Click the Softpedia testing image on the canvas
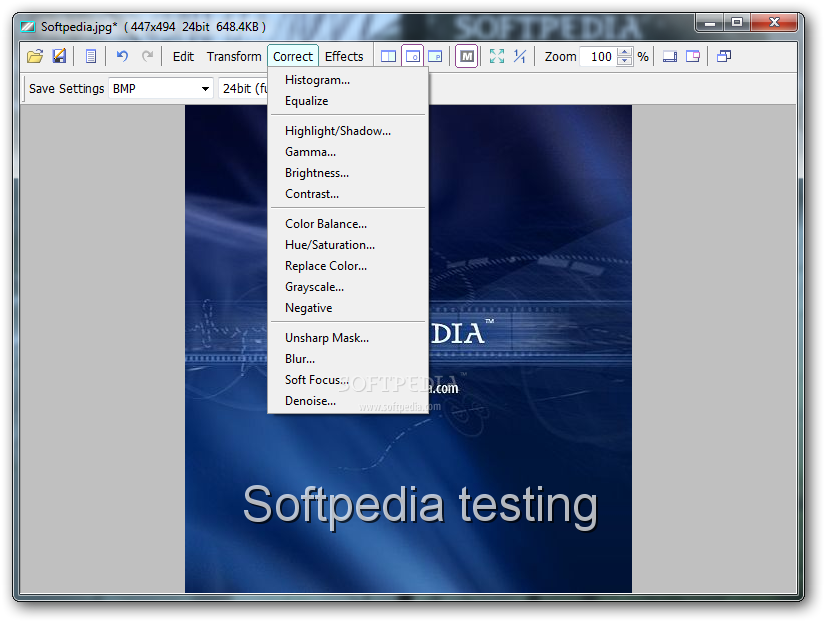The width and height of the screenshot is (825, 622). tap(408, 348)
